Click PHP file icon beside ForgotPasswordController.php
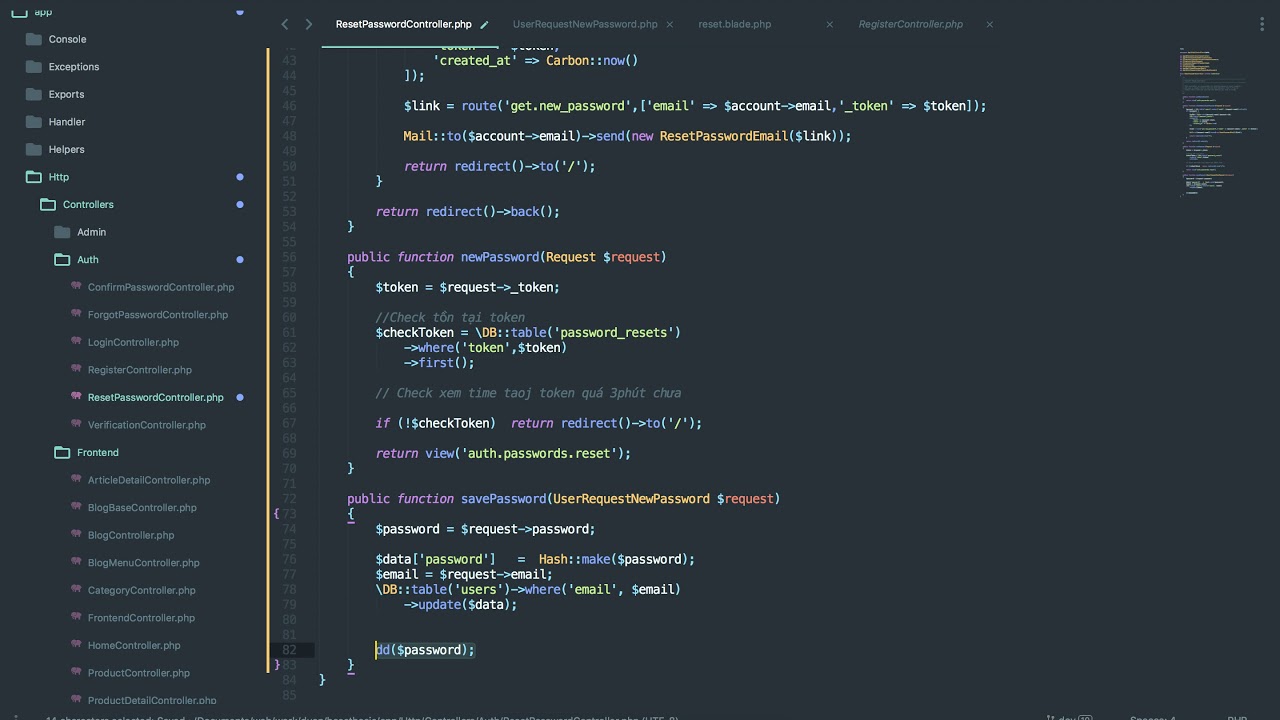 (x=76, y=314)
